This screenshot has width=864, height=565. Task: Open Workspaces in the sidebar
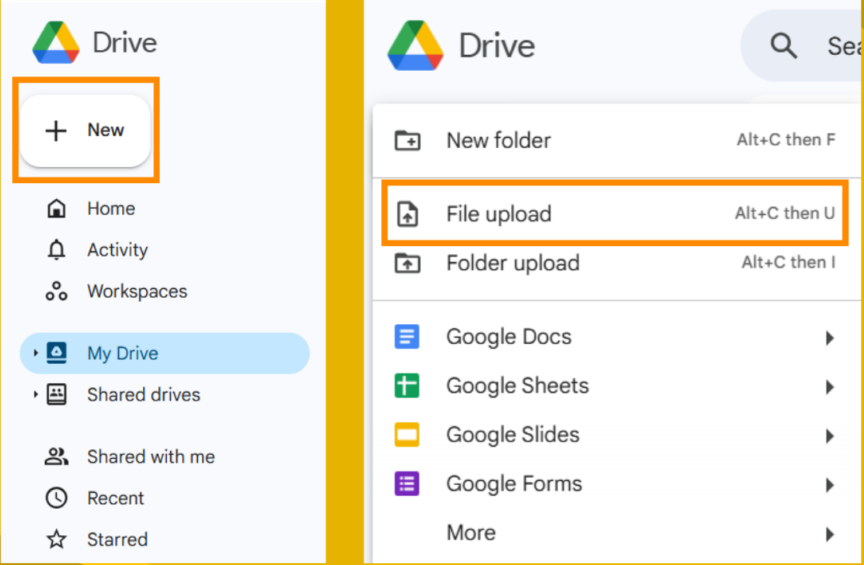tap(137, 291)
